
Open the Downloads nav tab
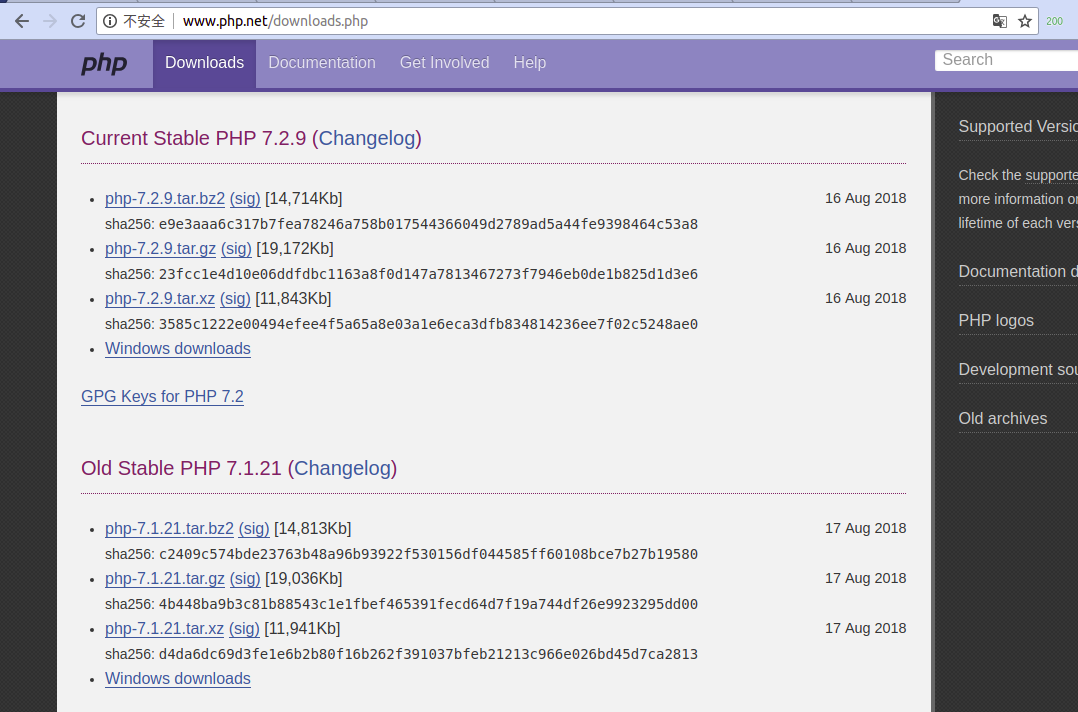pyautogui.click(x=204, y=63)
